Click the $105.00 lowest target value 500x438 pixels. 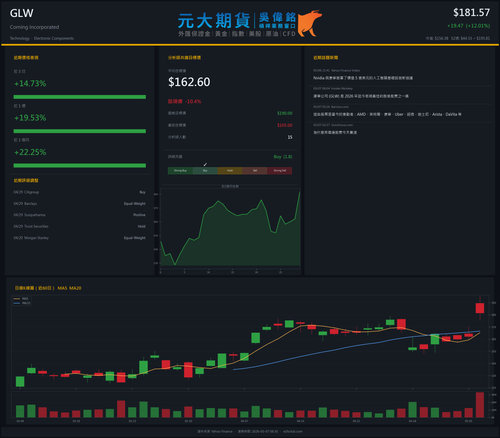tap(285, 125)
